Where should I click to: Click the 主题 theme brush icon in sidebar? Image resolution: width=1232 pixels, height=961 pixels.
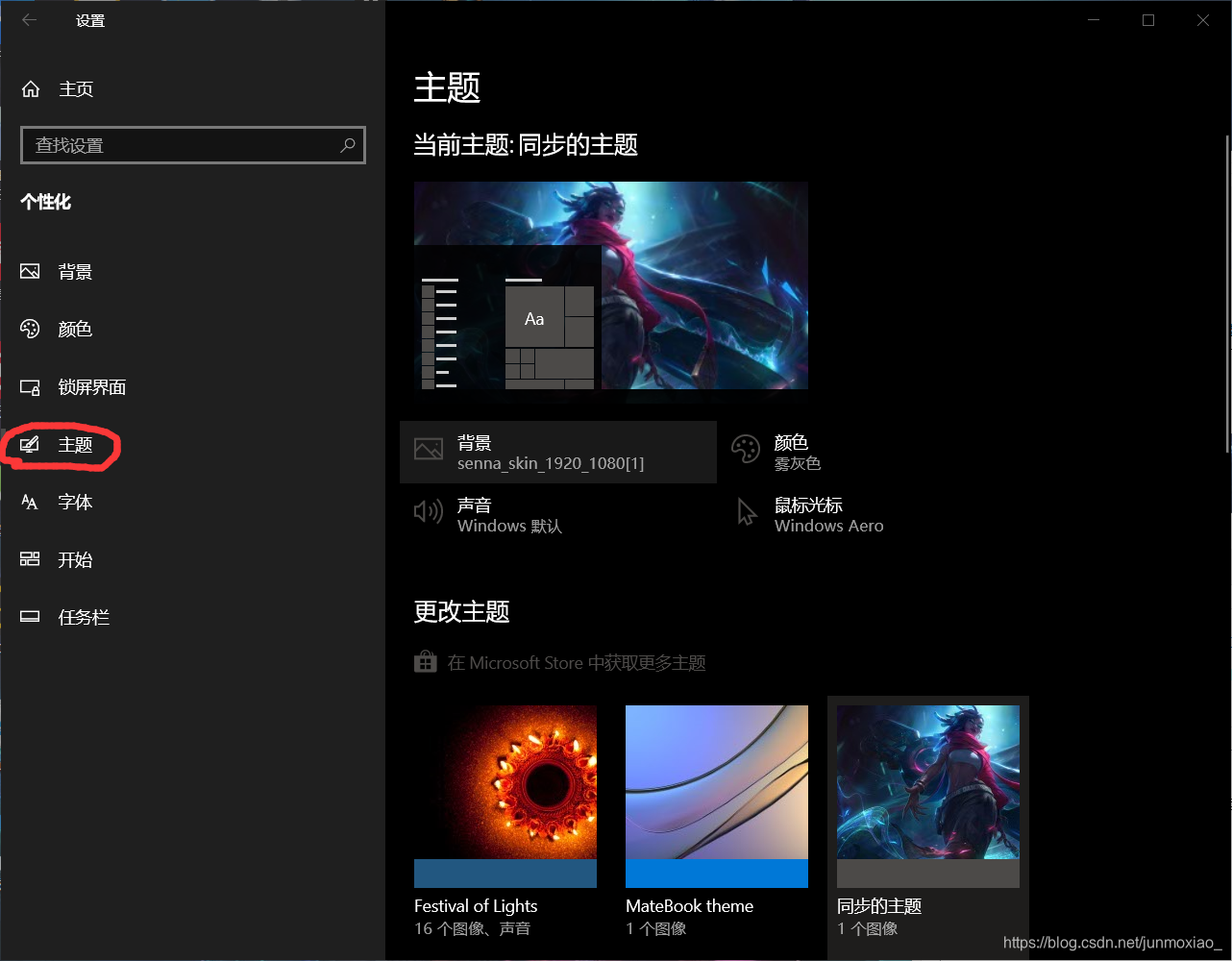pyautogui.click(x=30, y=444)
